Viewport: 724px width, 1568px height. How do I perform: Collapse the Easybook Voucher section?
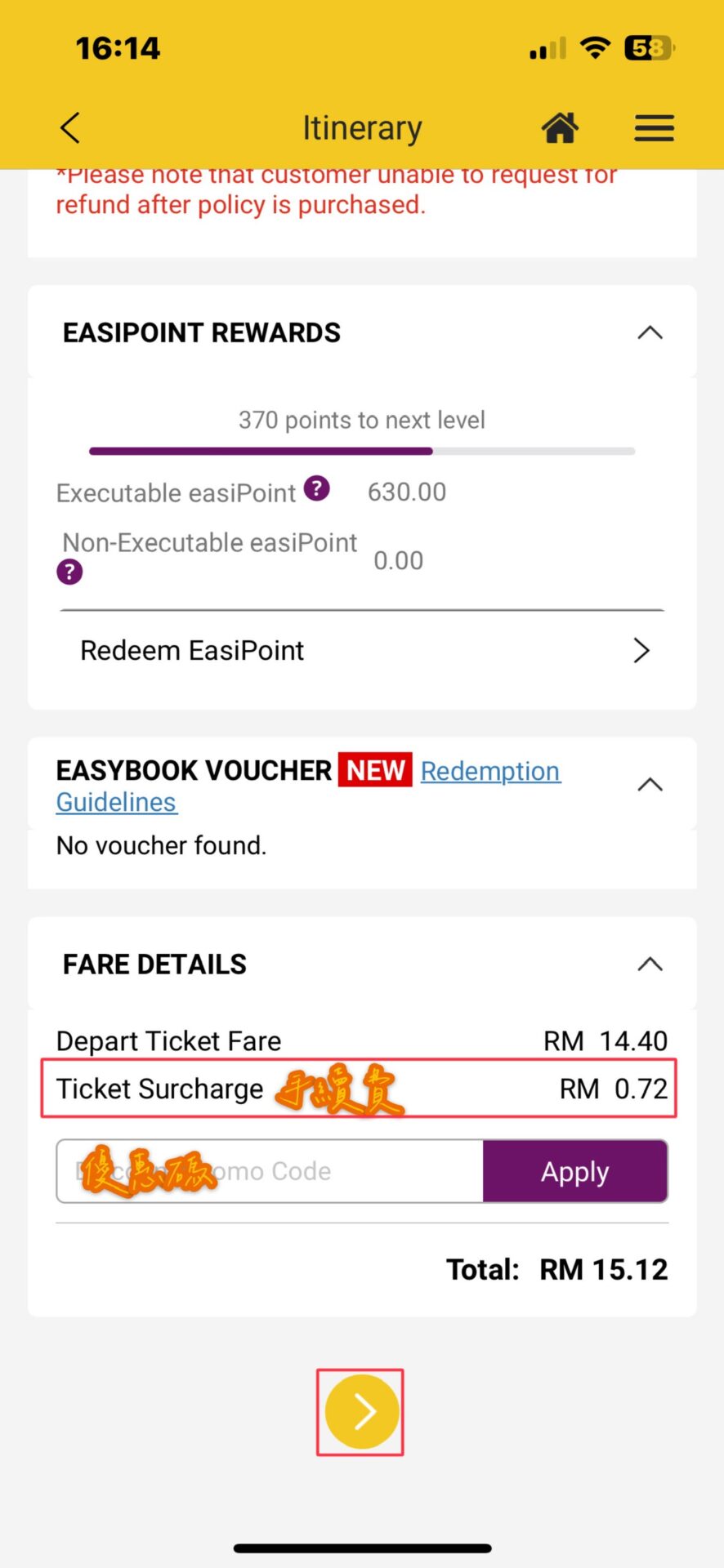pyautogui.click(x=650, y=785)
